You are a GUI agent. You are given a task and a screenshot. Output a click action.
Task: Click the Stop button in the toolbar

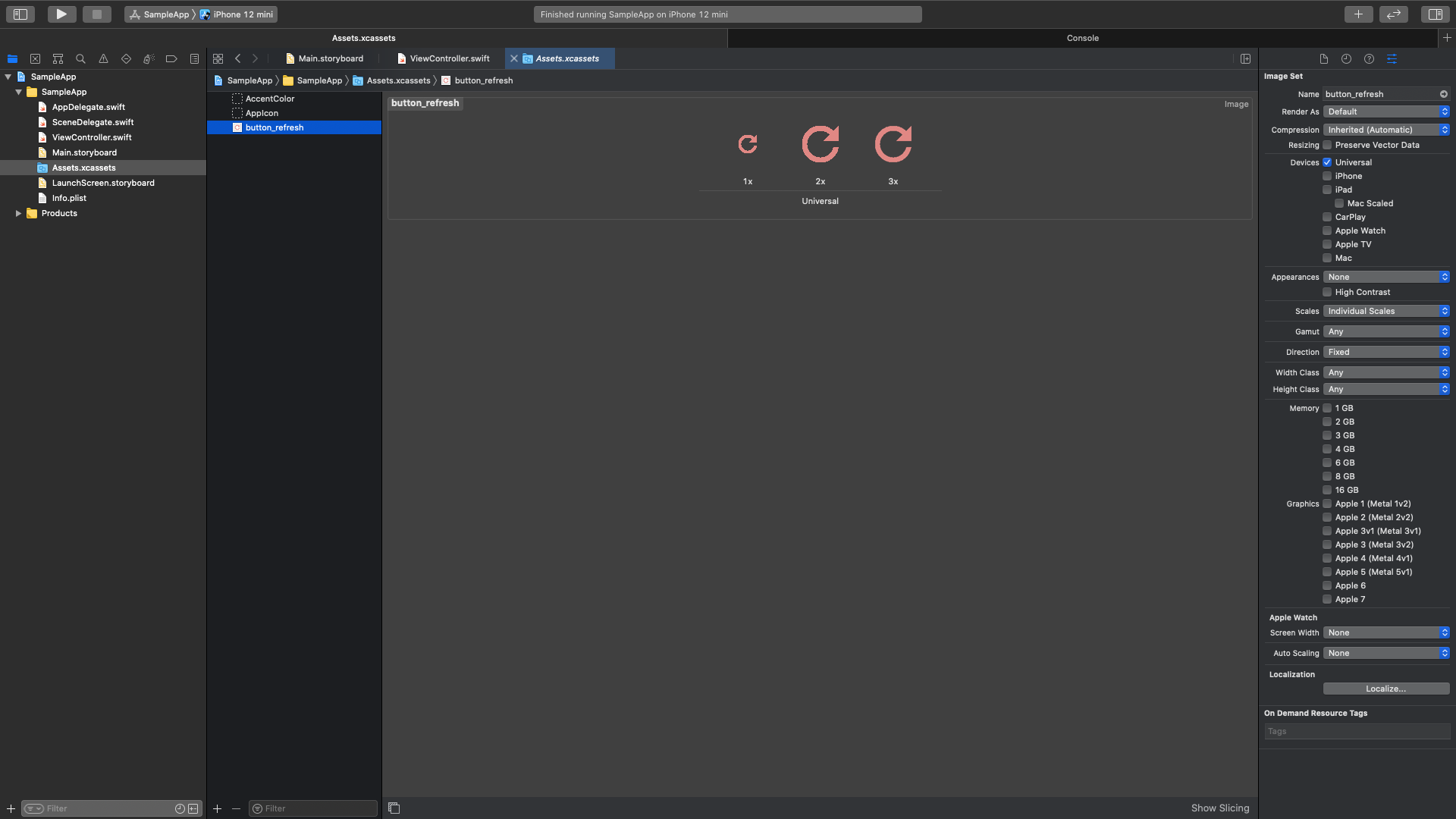point(97,14)
